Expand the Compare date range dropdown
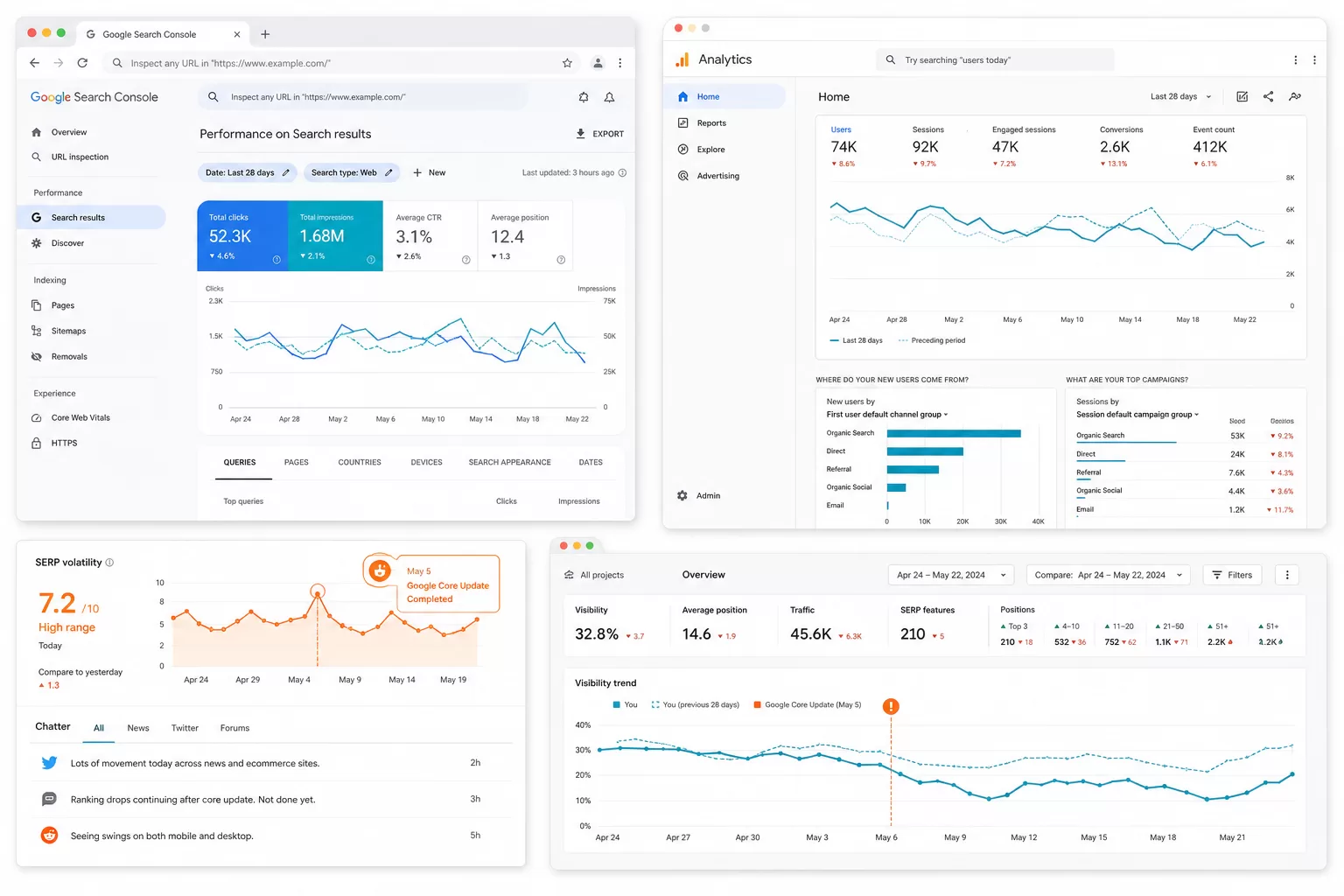This screenshot has width=1344, height=896. pos(1109,575)
